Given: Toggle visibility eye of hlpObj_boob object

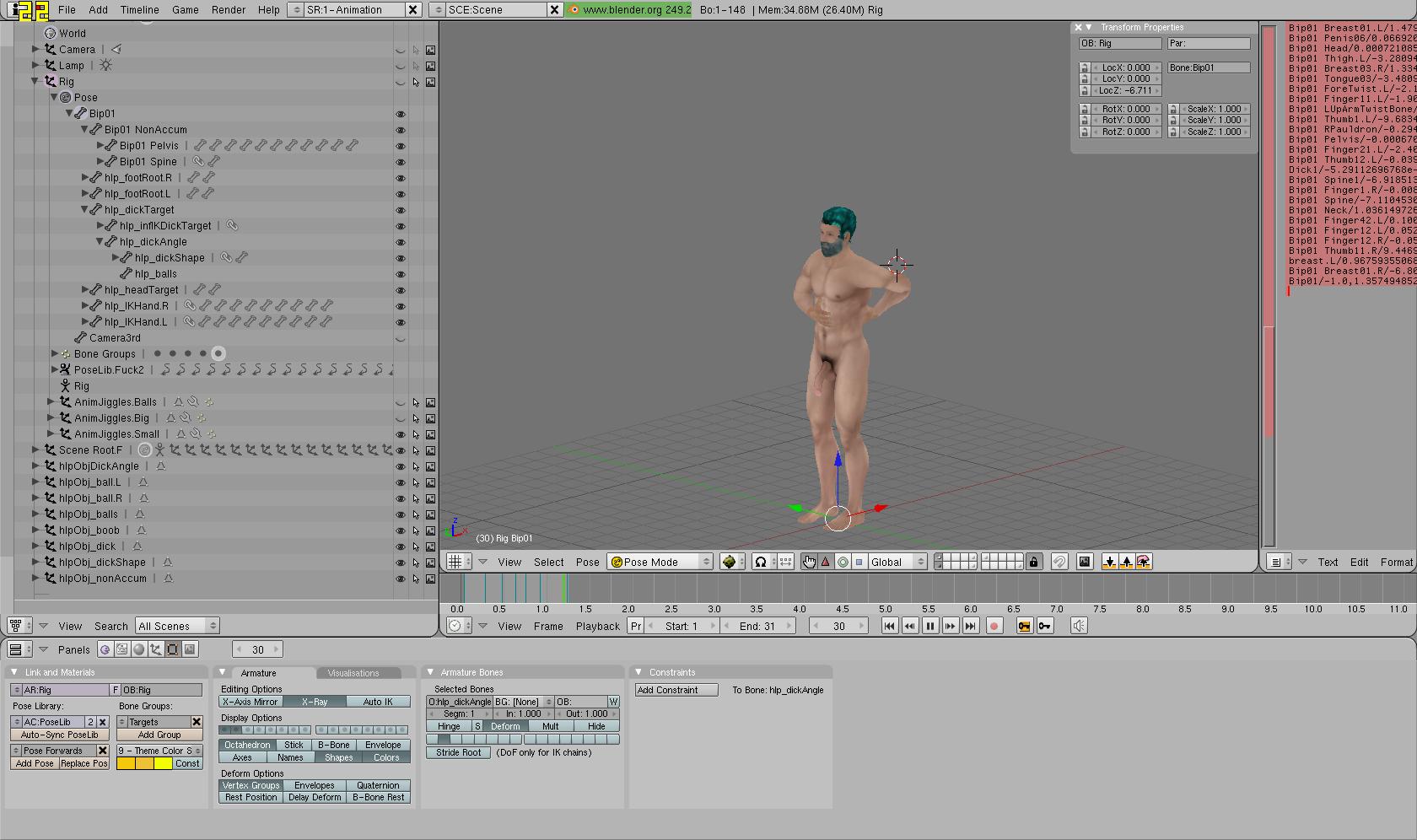Looking at the screenshot, I should [x=401, y=530].
